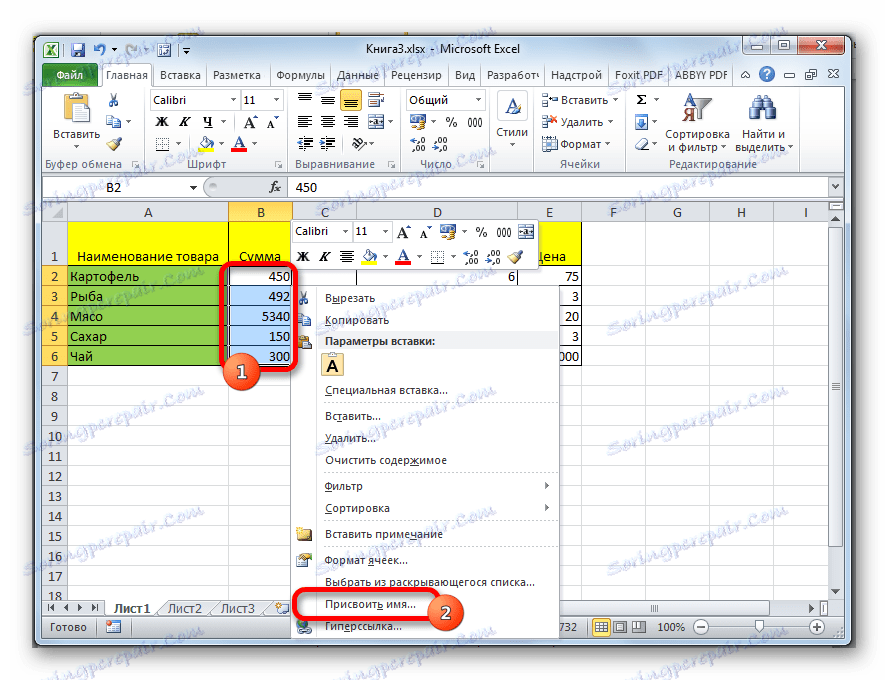Click the Save icon on Quick Access Toolbar
This screenshot has height=680, width=888.
[77, 49]
